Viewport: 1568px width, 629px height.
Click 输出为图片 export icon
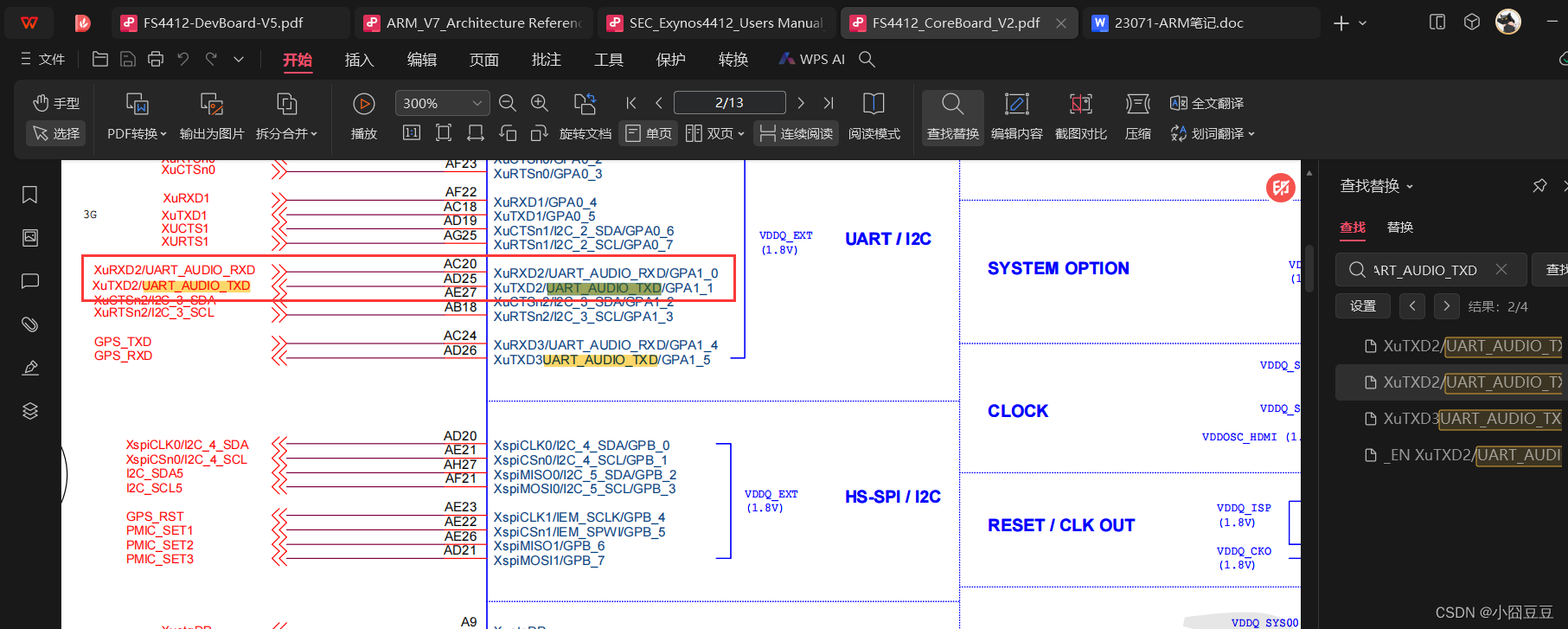click(x=212, y=105)
